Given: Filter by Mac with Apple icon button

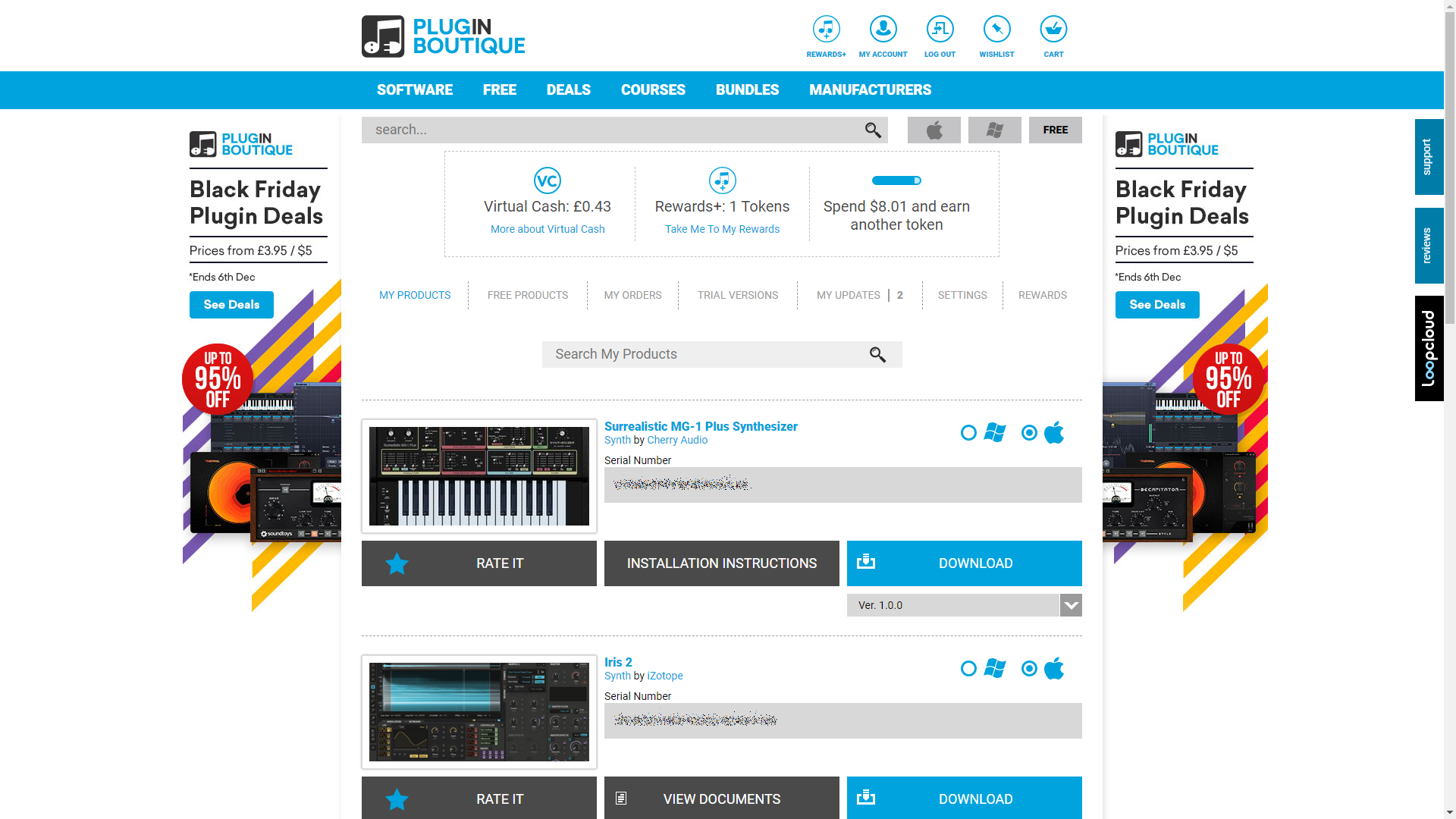Looking at the screenshot, I should (x=934, y=130).
